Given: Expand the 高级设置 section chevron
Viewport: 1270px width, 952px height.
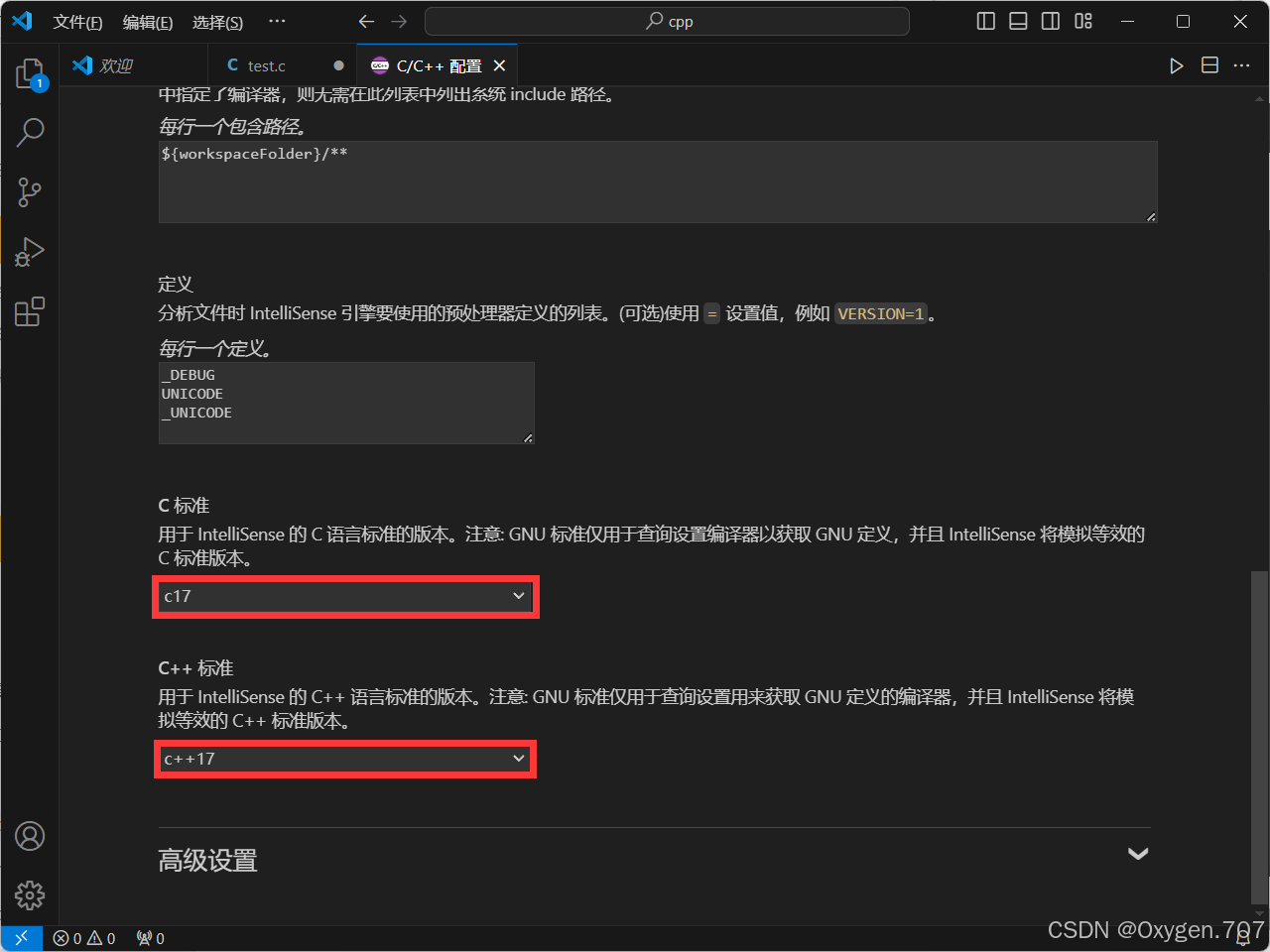Looking at the screenshot, I should point(1138,854).
